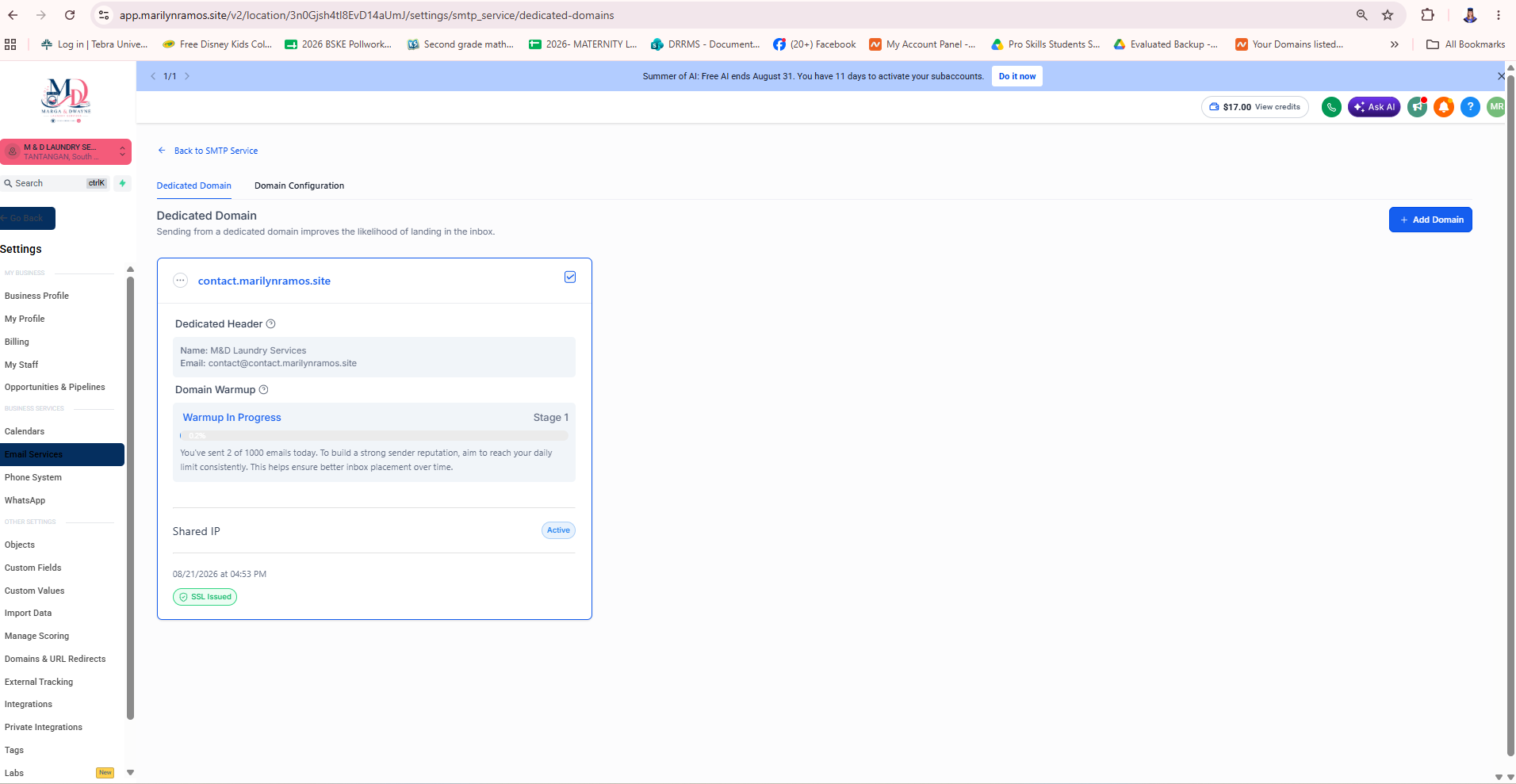
Task: Click the SSL Issued badge
Action: 205,597
